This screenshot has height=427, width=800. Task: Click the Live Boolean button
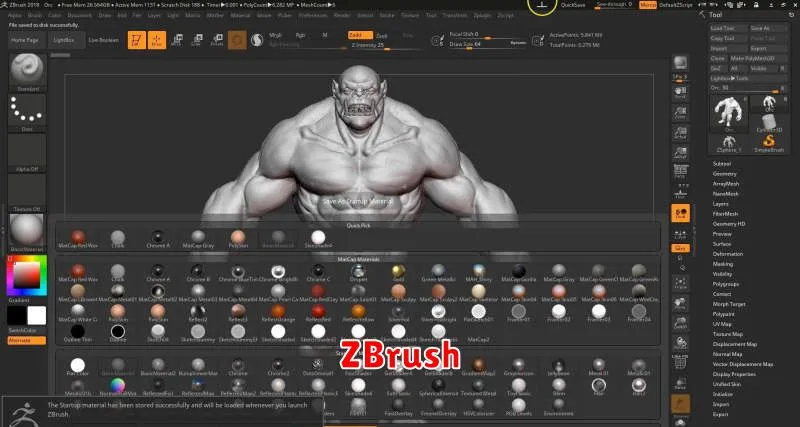(104, 40)
